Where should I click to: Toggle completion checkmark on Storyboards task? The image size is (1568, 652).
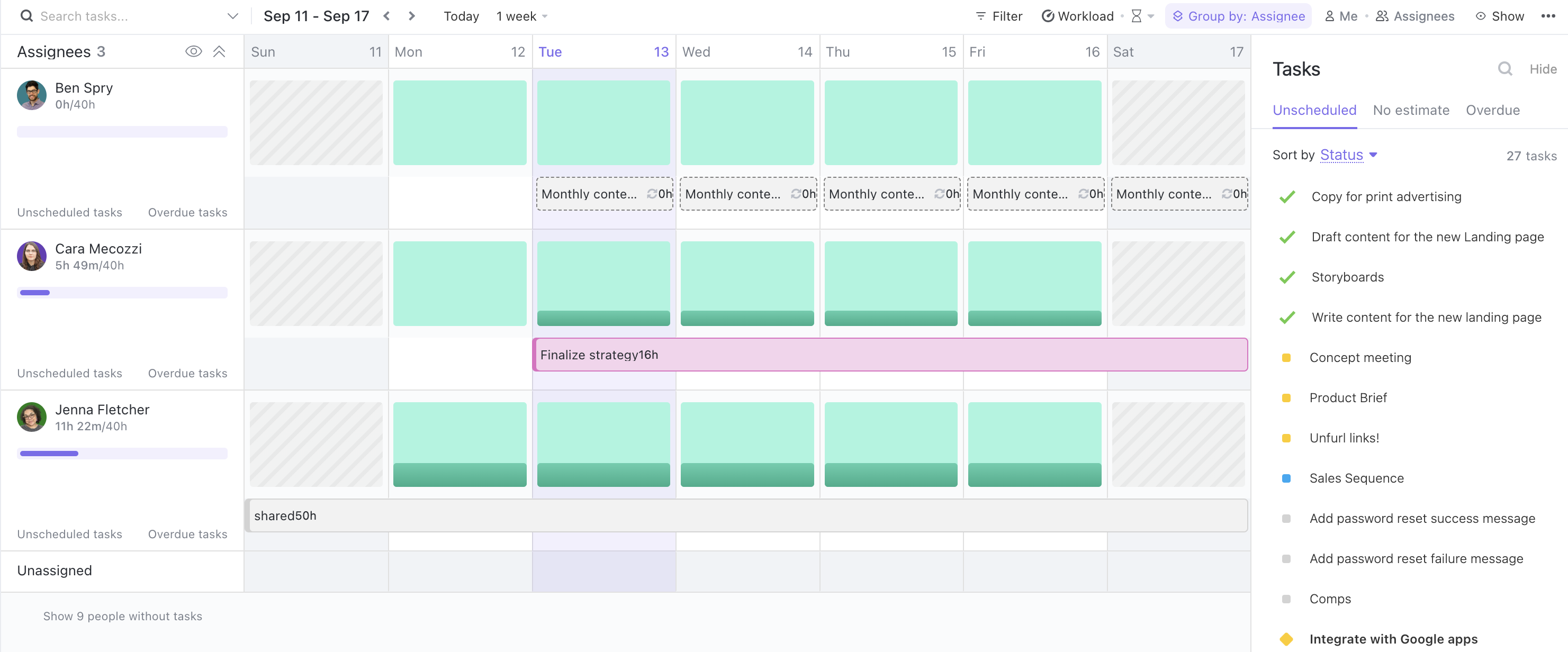(1287, 277)
